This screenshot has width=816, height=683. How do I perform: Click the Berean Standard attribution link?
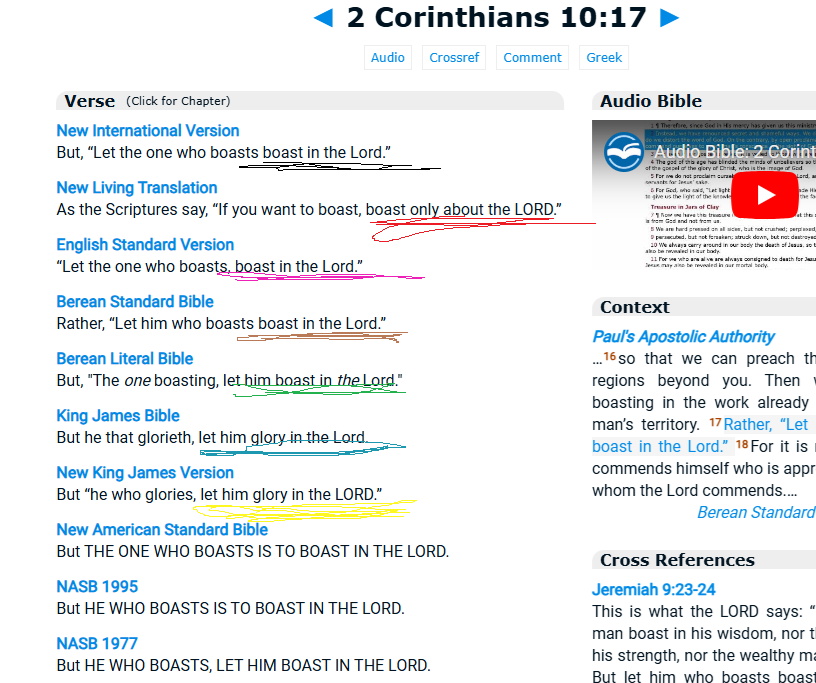pos(756,511)
